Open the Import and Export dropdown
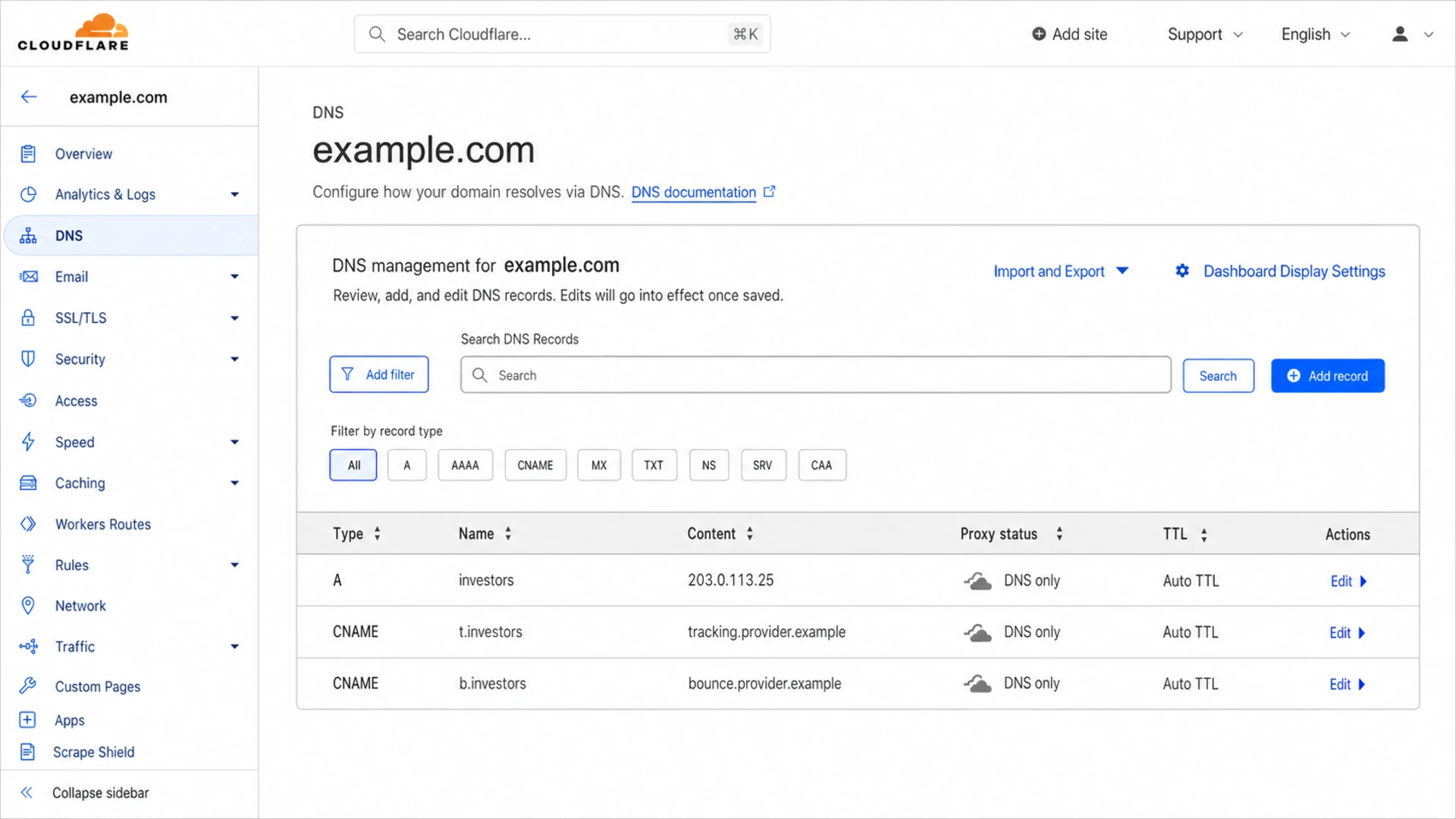1456x819 pixels. pyautogui.click(x=1061, y=271)
